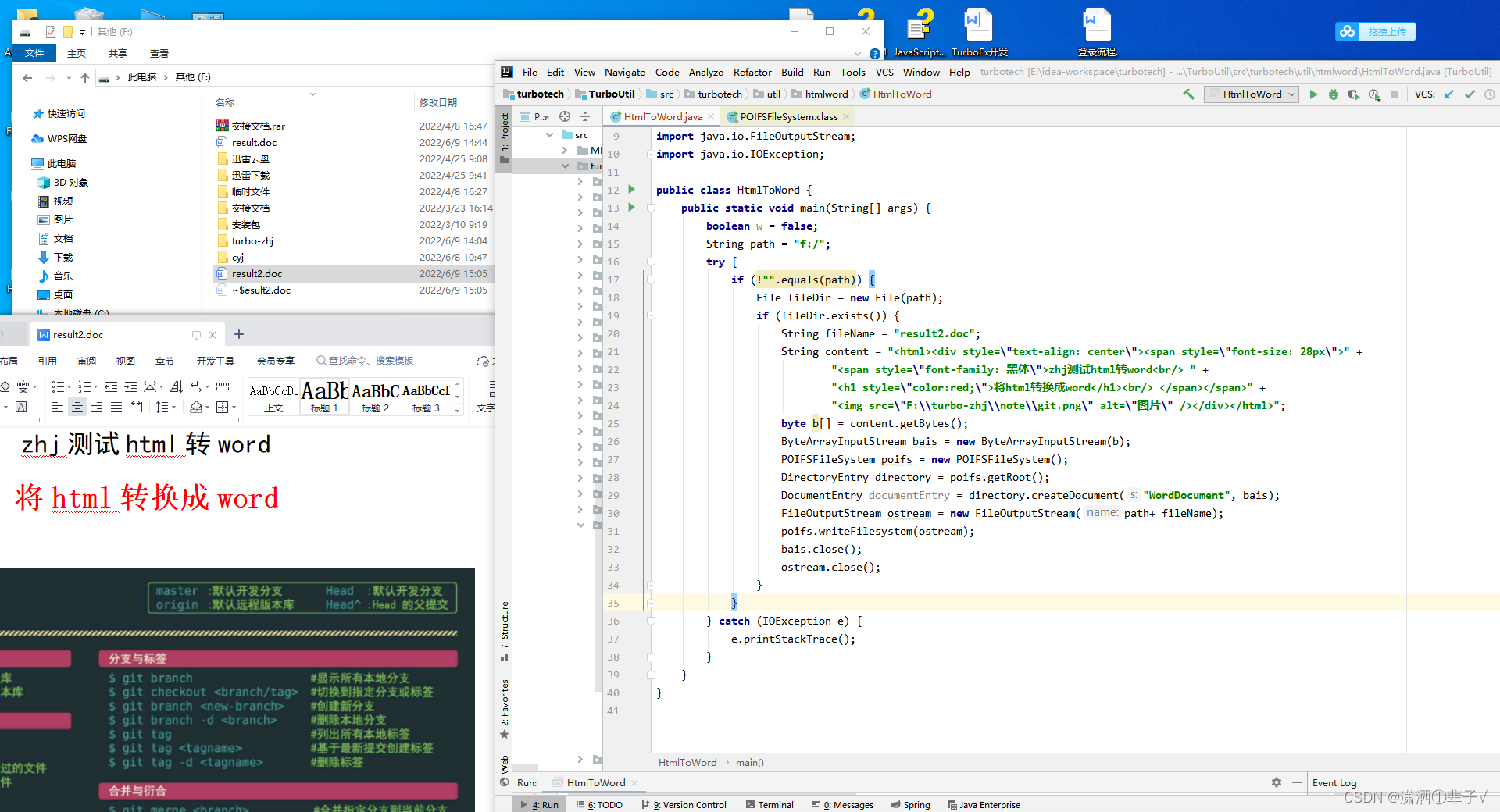Start debugging with the green bug icon
Image resolution: width=1500 pixels, height=812 pixels.
click(x=1334, y=94)
